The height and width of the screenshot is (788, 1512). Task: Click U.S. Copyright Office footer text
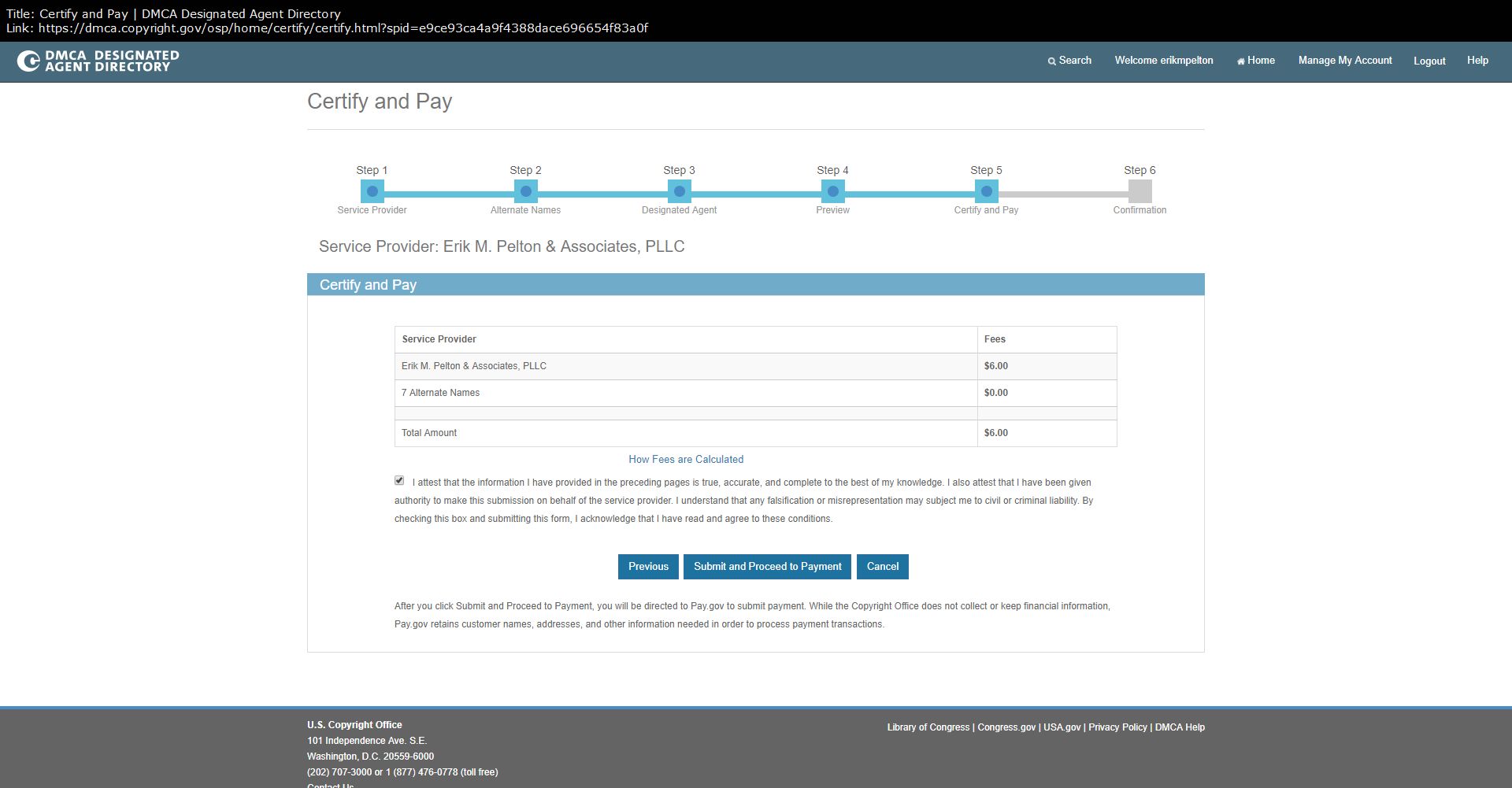354,725
